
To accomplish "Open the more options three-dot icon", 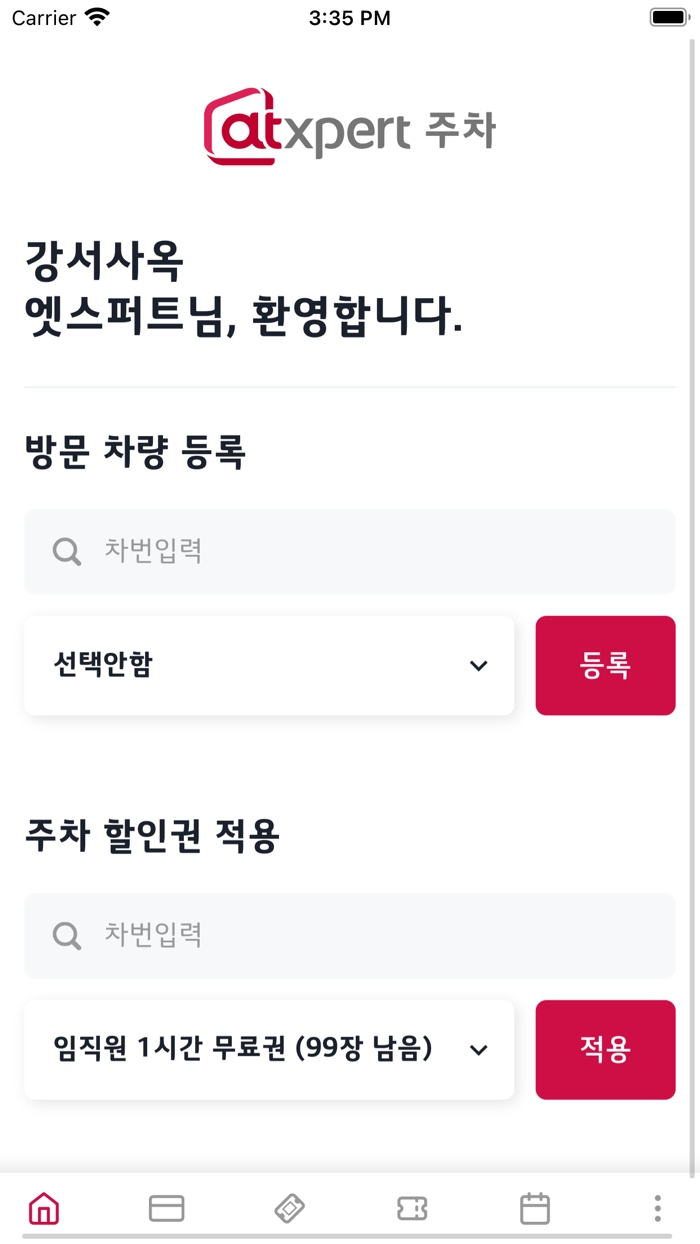I will point(656,1208).
